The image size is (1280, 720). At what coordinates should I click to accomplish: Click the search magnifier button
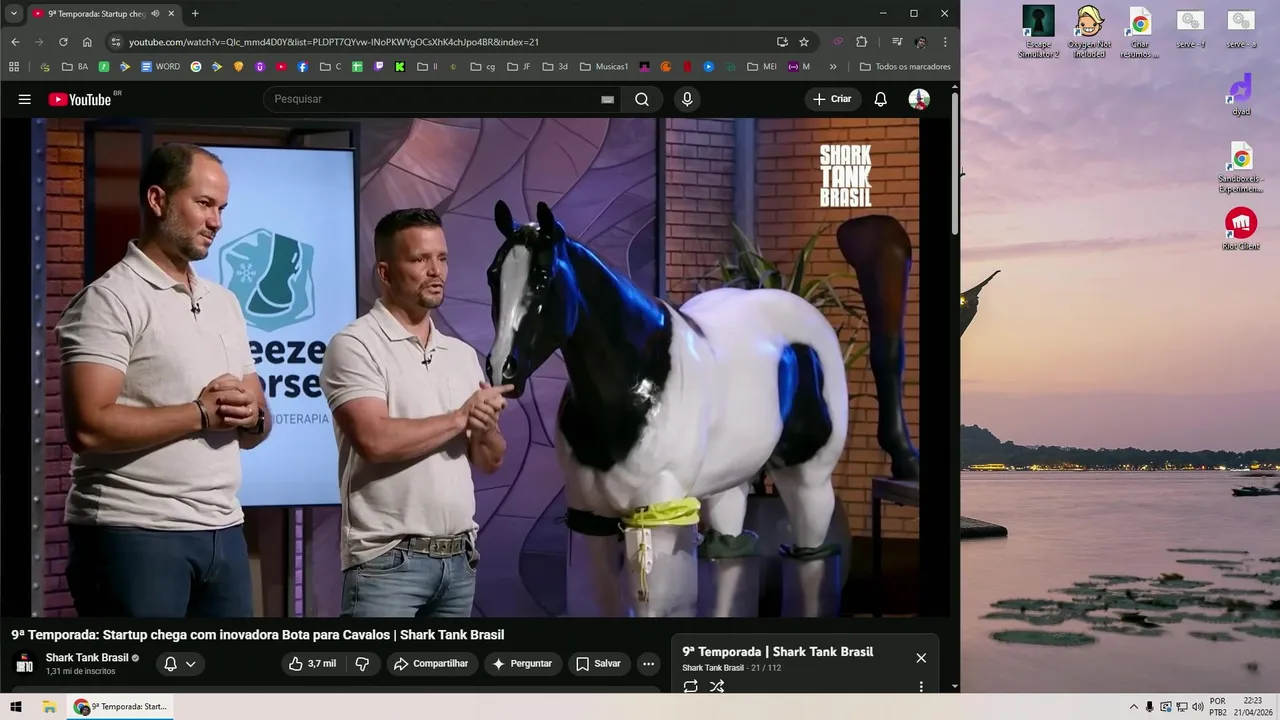642,99
